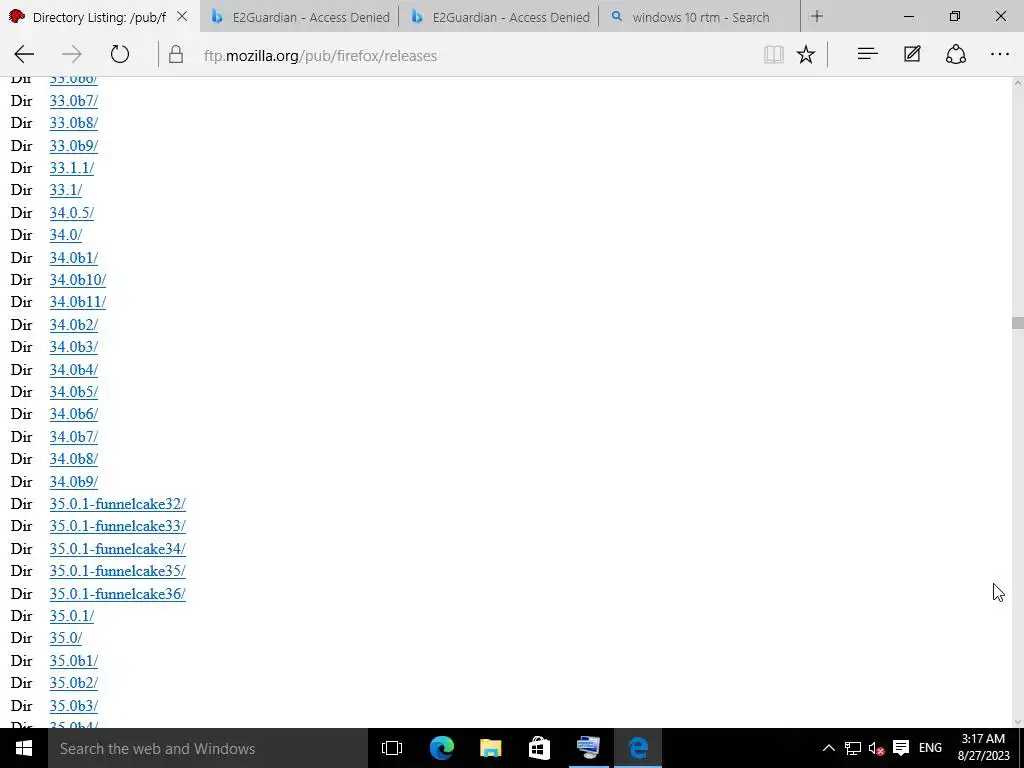Open the 34.0b7/ directory link
The height and width of the screenshot is (768, 1024).
pos(74,437)
